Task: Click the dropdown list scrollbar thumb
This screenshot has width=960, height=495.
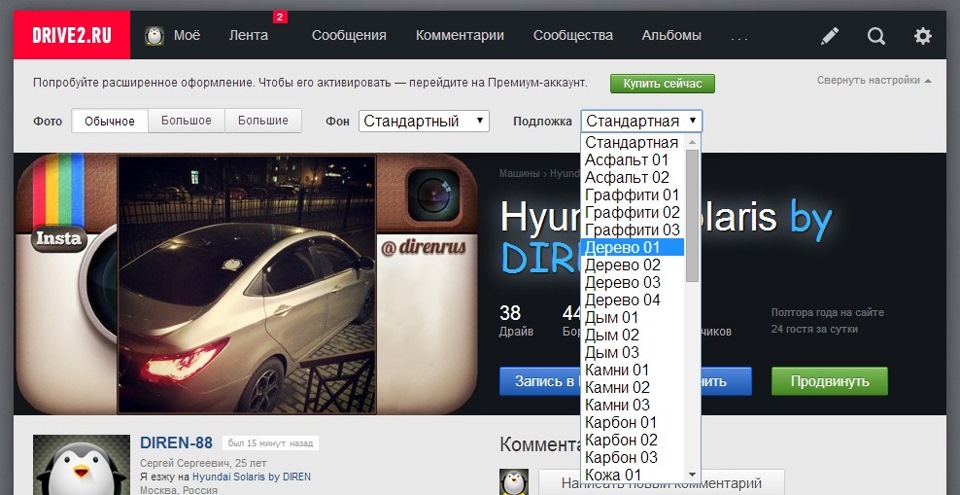Action: pyautogui.click(x=692, y=216)
